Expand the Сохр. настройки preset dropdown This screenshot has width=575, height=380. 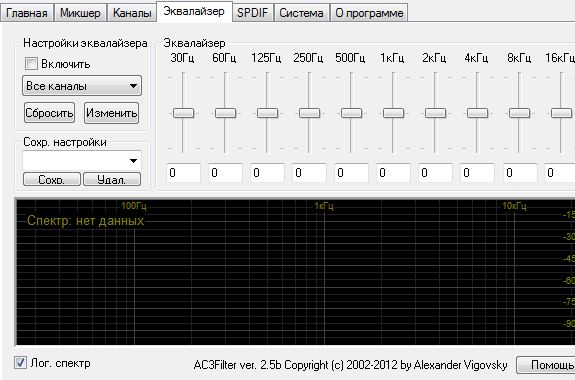click(x=82, y=161)
